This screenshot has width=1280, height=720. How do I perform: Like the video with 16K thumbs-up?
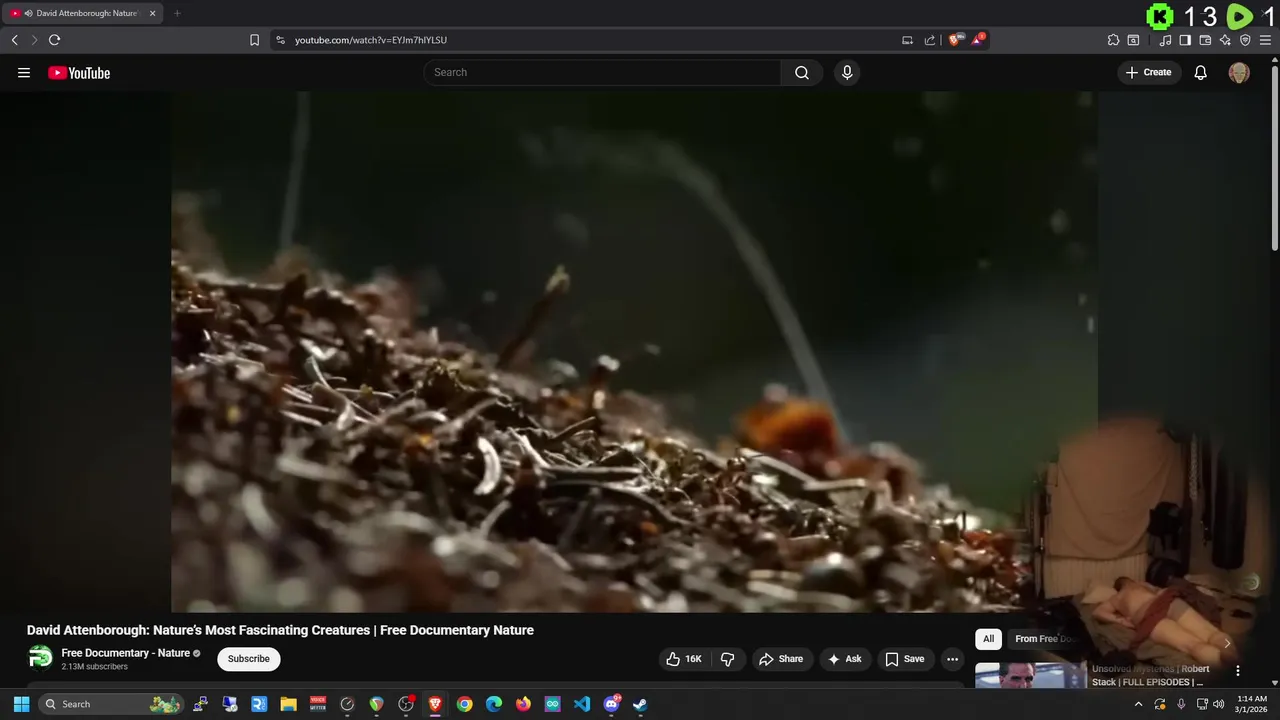tap(684, 659)
